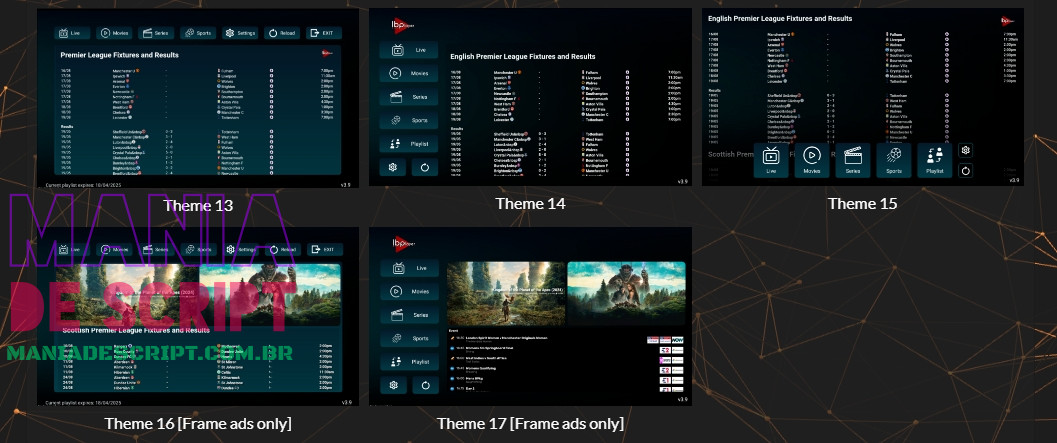Click the Live button in Theme 14 sidebar

pos(408,49)
